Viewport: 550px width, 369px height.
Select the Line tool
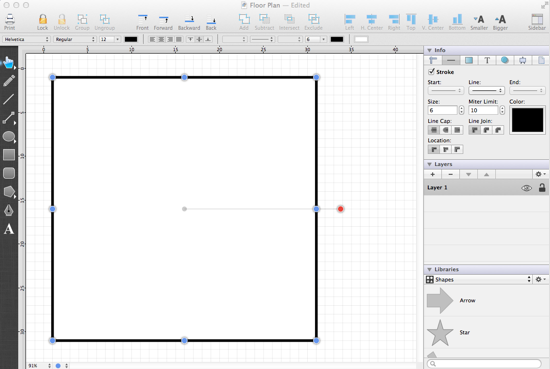[x=9, y=99]
